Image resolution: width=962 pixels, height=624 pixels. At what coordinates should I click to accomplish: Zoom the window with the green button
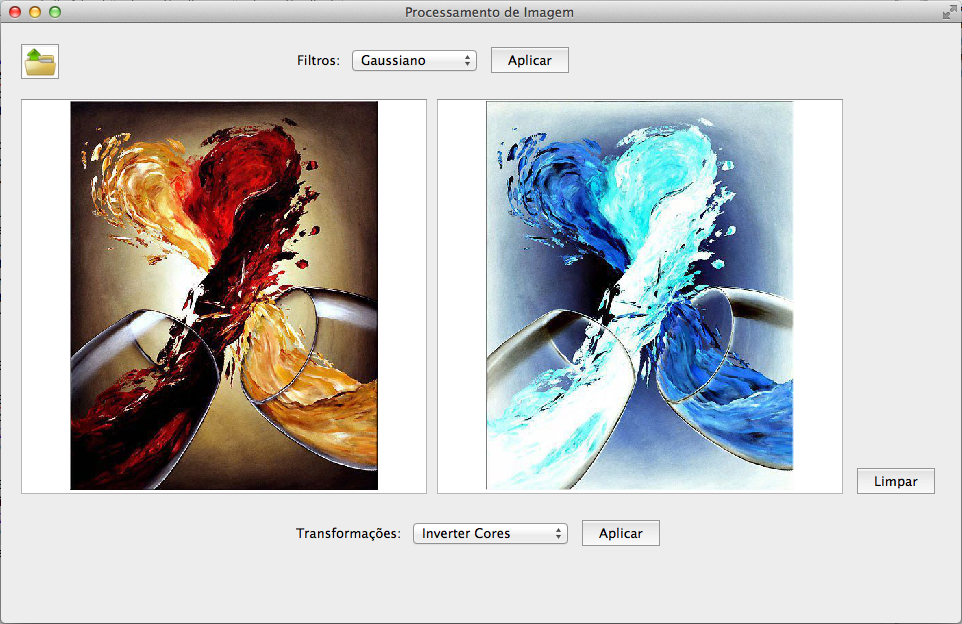pyautogui.click(x=55, y=12)
